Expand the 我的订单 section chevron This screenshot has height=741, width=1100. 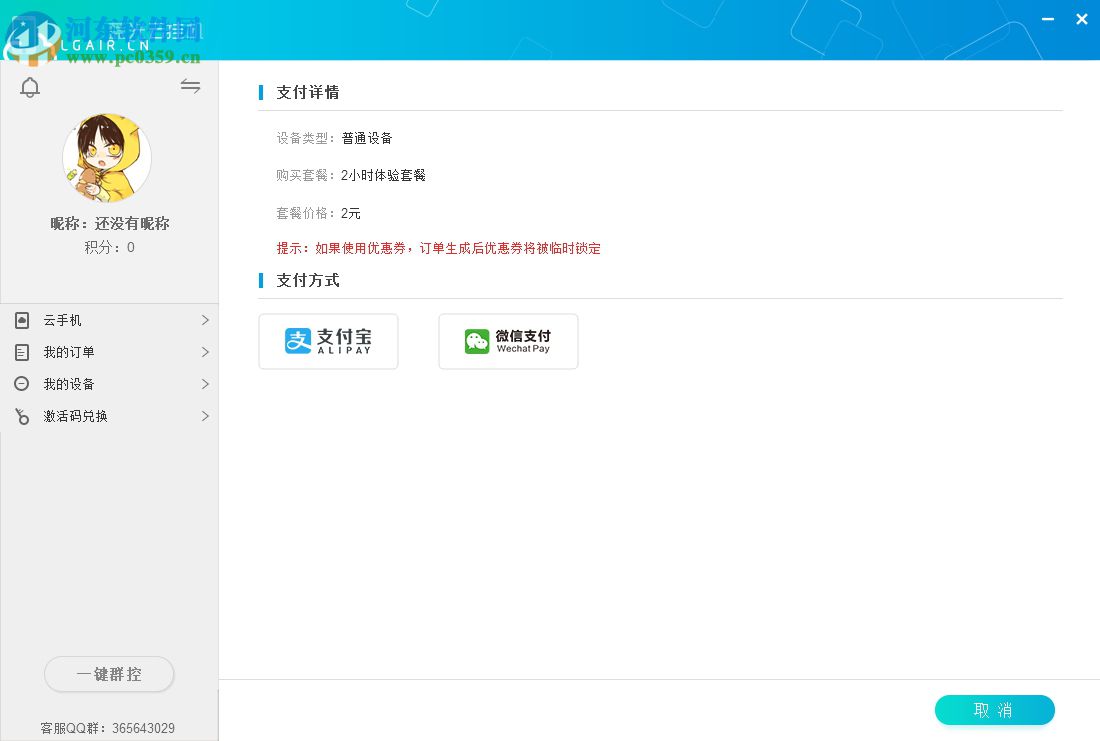(205, 352)
